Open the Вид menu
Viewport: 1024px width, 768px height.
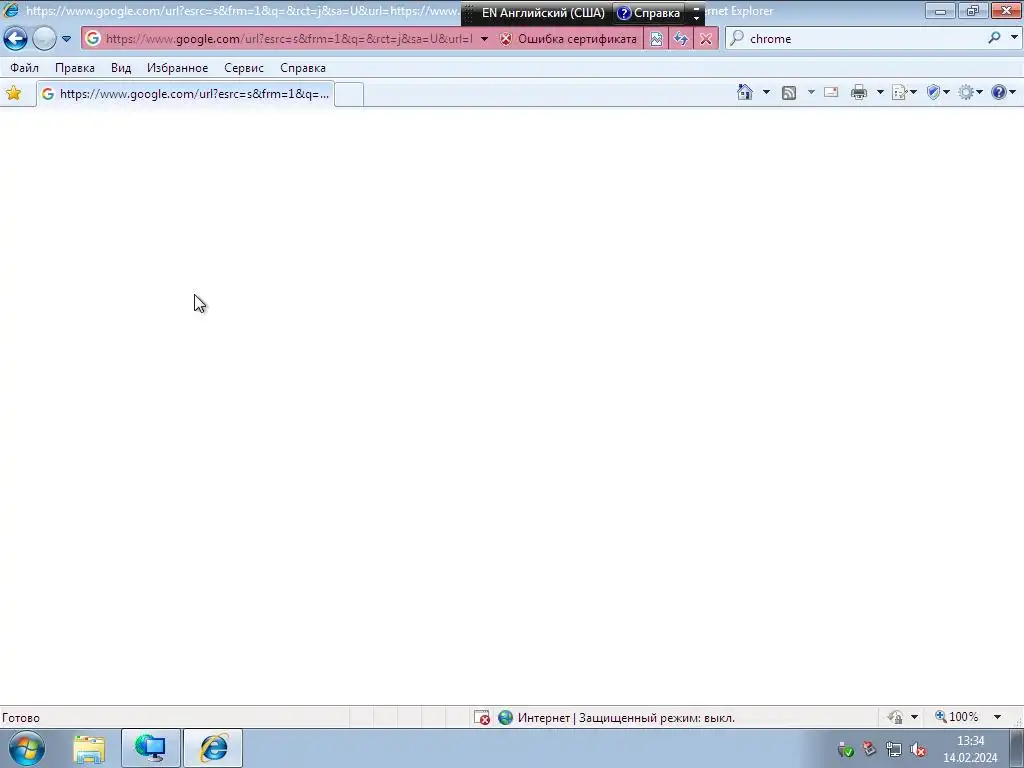[121, 68]
